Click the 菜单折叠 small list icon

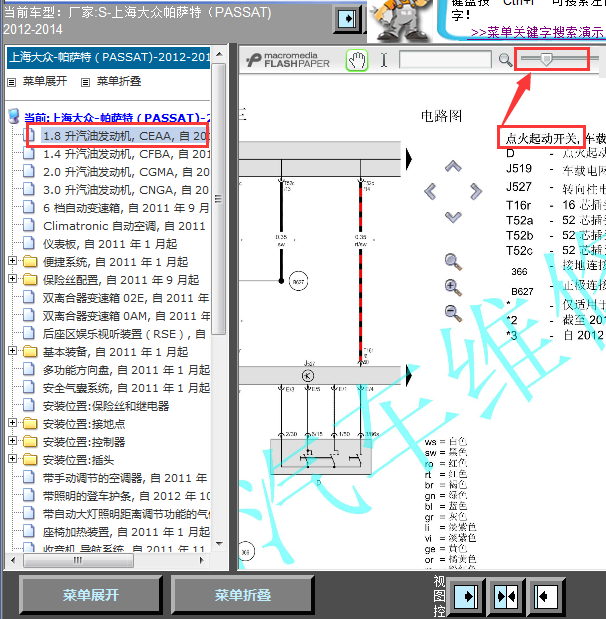(x=85, y=83)
